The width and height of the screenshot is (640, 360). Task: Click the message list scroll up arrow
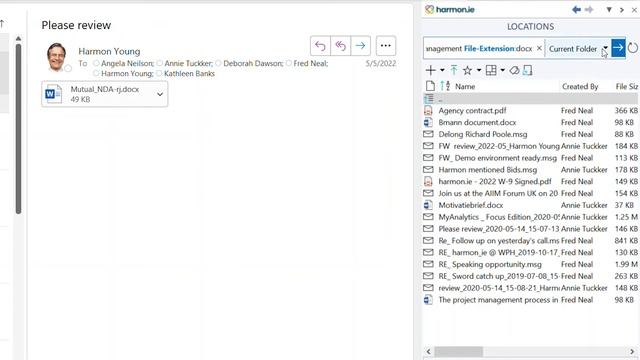(18, 39)
